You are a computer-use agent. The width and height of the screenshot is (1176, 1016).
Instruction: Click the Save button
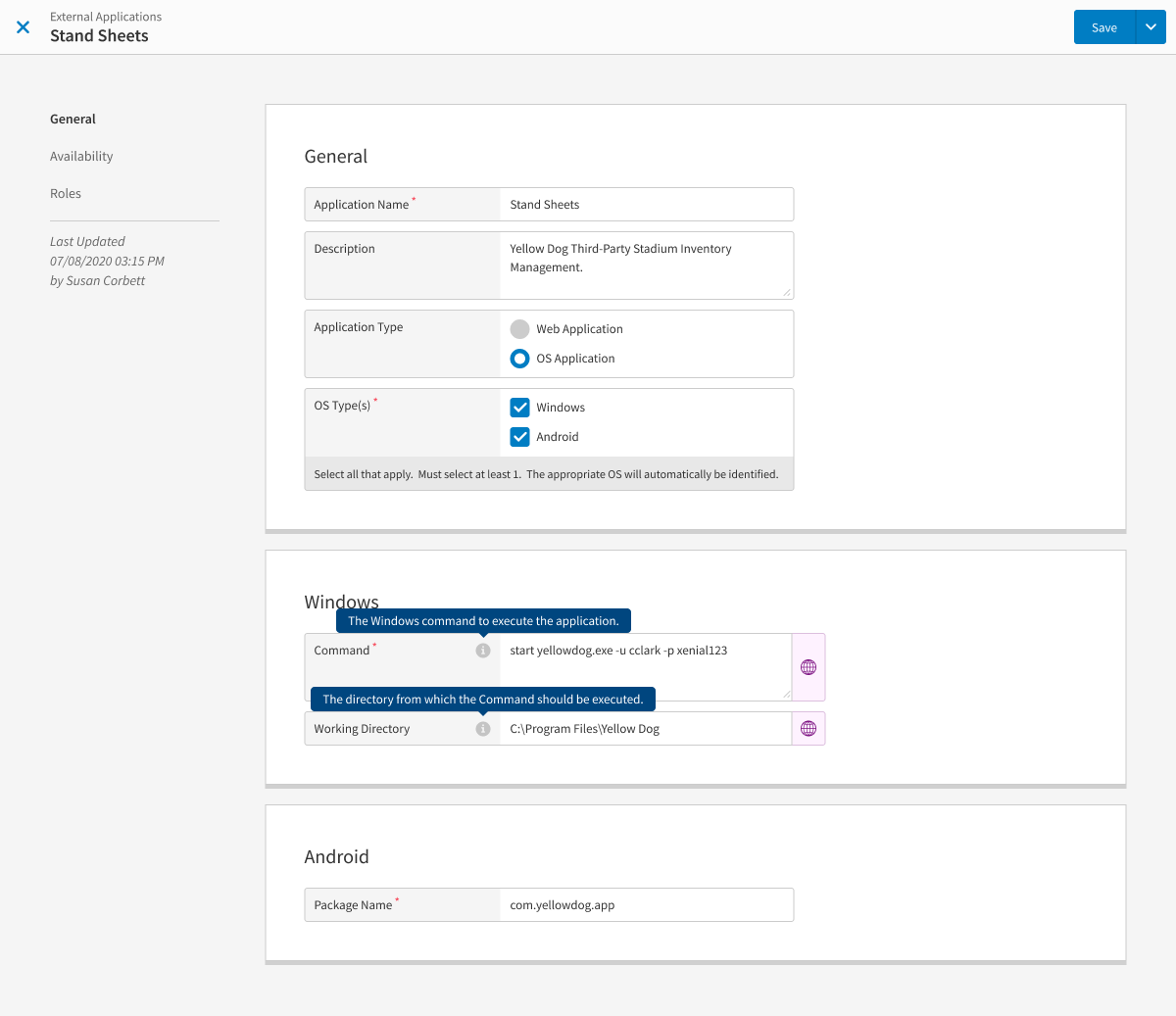pos(1103,26)
